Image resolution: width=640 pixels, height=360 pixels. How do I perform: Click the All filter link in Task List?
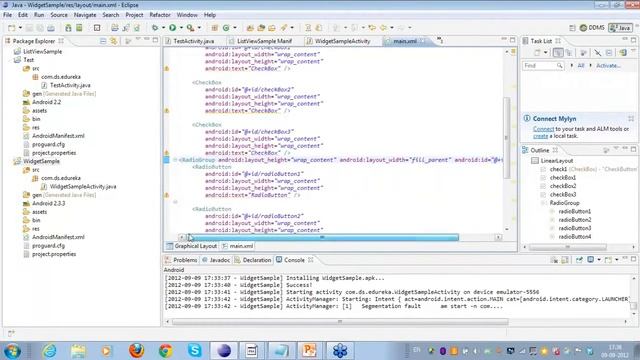(x=580, y=65)
